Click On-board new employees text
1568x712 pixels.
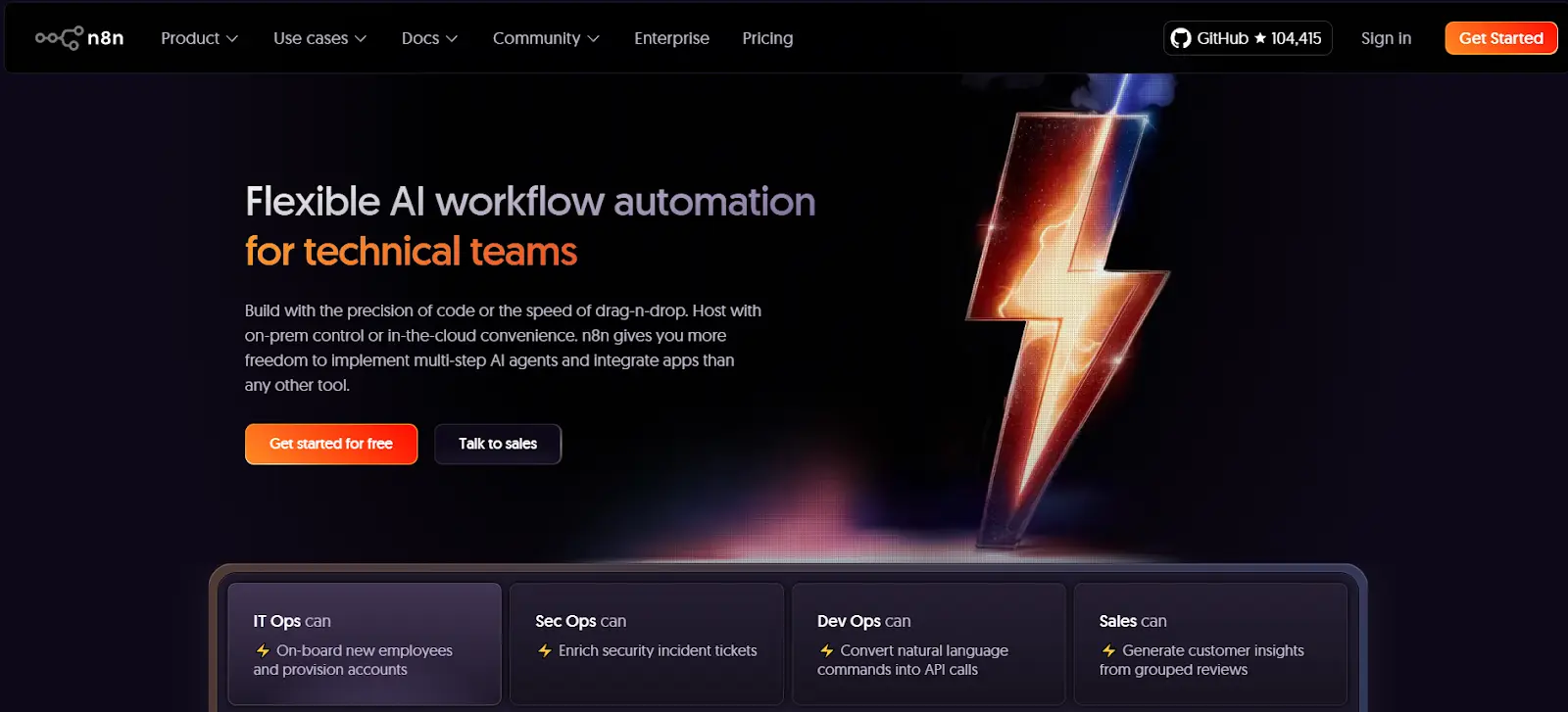[353, 660]
